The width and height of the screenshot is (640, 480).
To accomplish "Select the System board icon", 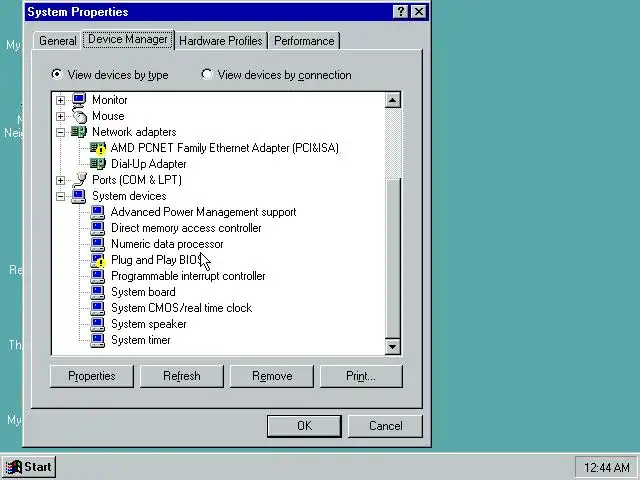I will 98,292.
